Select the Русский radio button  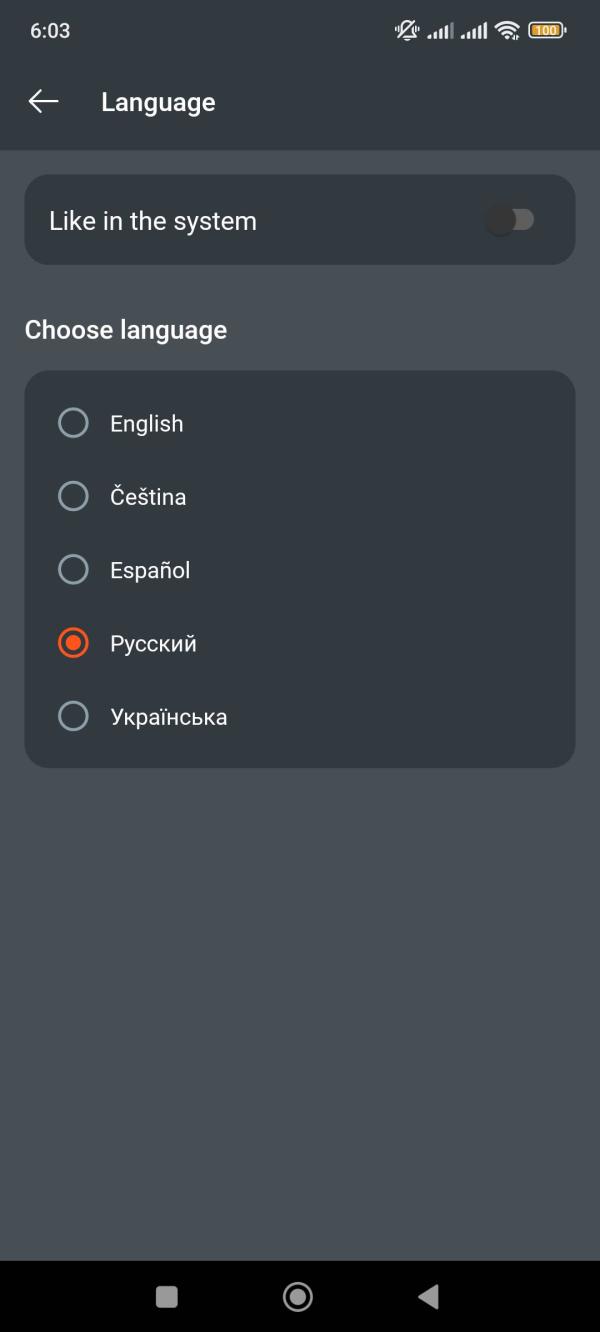73,643
